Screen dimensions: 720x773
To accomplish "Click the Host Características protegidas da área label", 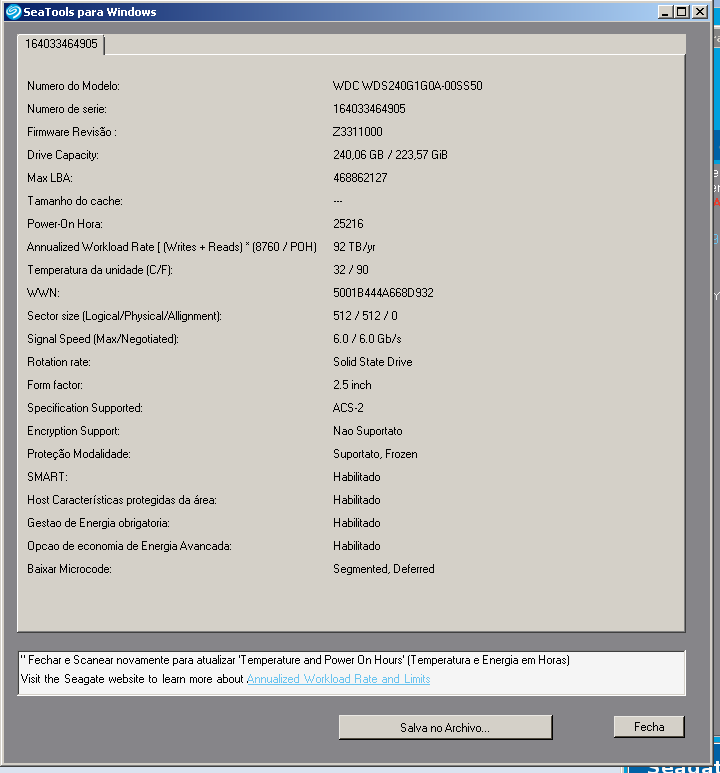I will (122, 500).
